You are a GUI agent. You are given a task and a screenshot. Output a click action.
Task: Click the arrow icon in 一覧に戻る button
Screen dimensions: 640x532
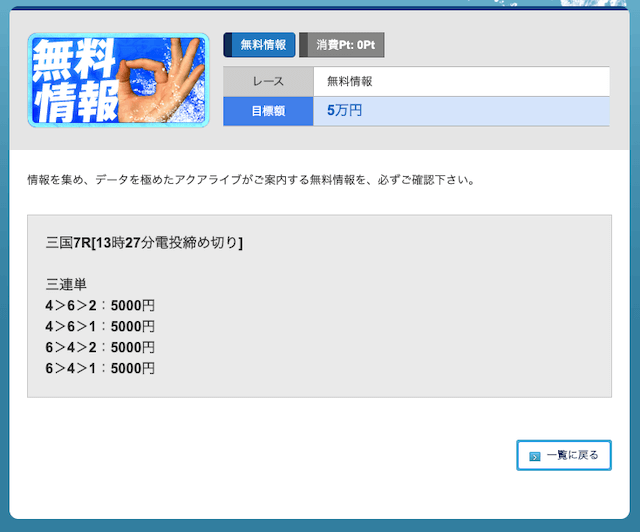coord(535,456)
